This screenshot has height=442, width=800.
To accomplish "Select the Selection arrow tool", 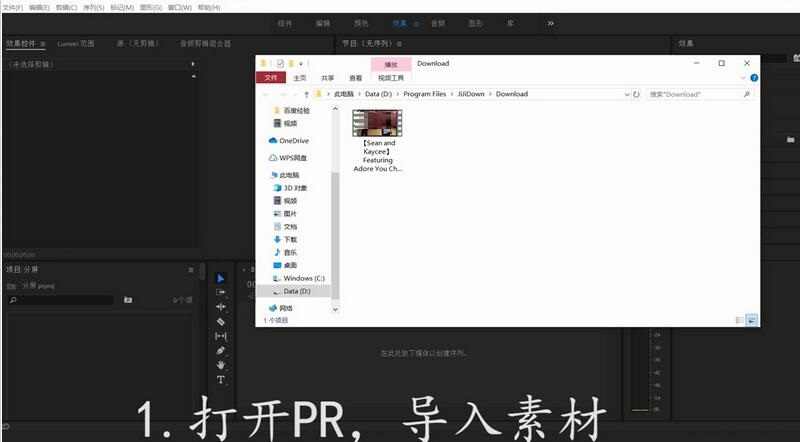I will click(x=221, y=278).
